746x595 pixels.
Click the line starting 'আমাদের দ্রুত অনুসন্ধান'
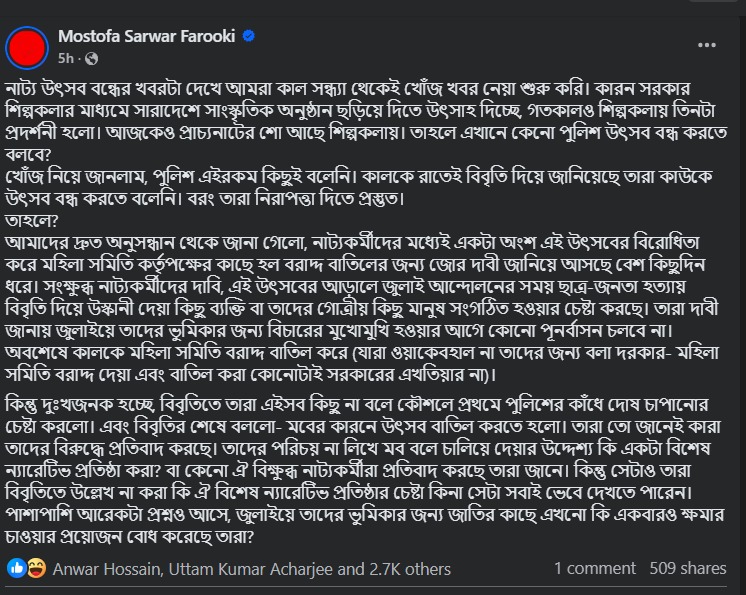click(x=352, y=243)
